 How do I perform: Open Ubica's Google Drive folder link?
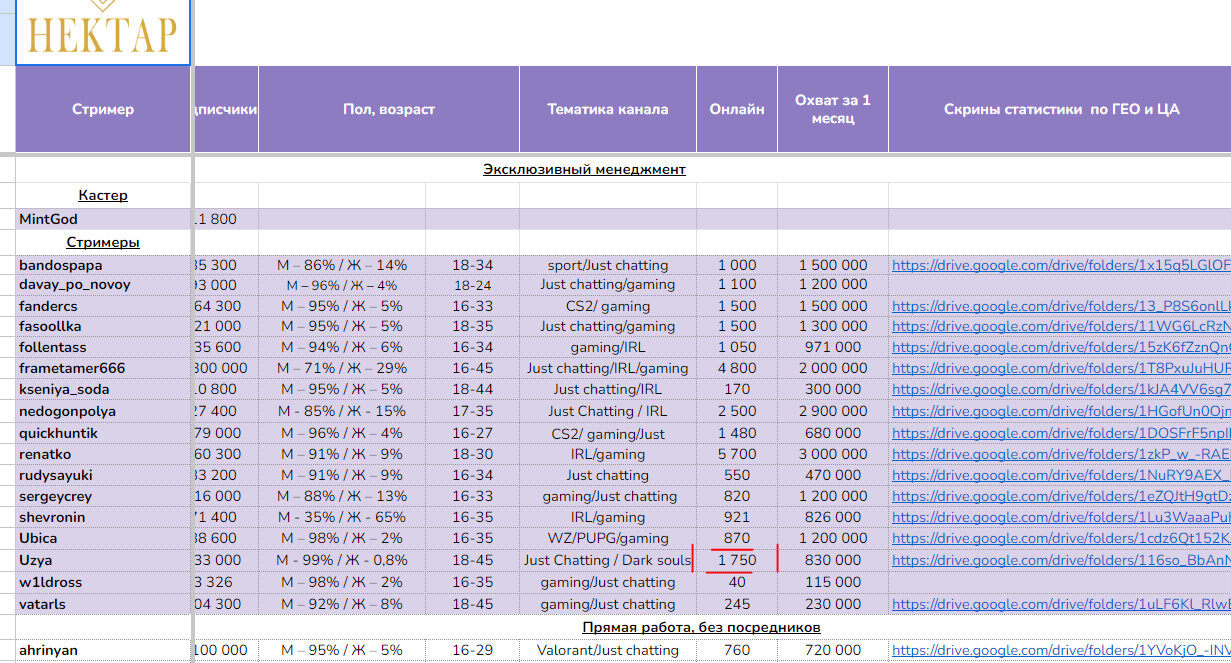[1061, 538]
